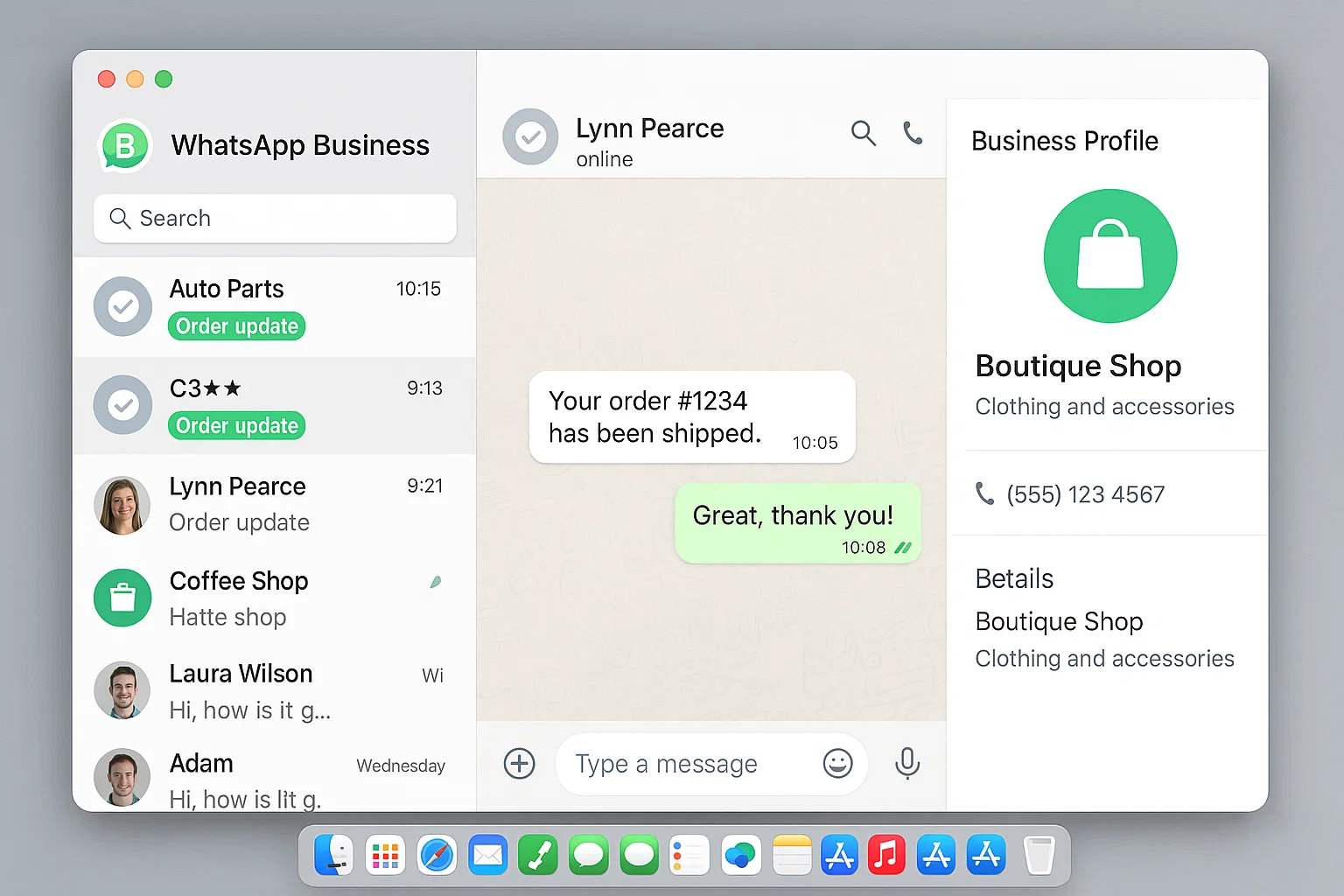Click phone number (555) 123 4567
Viewport: 1344px width, 896px height.
(x=1085, y=494)
